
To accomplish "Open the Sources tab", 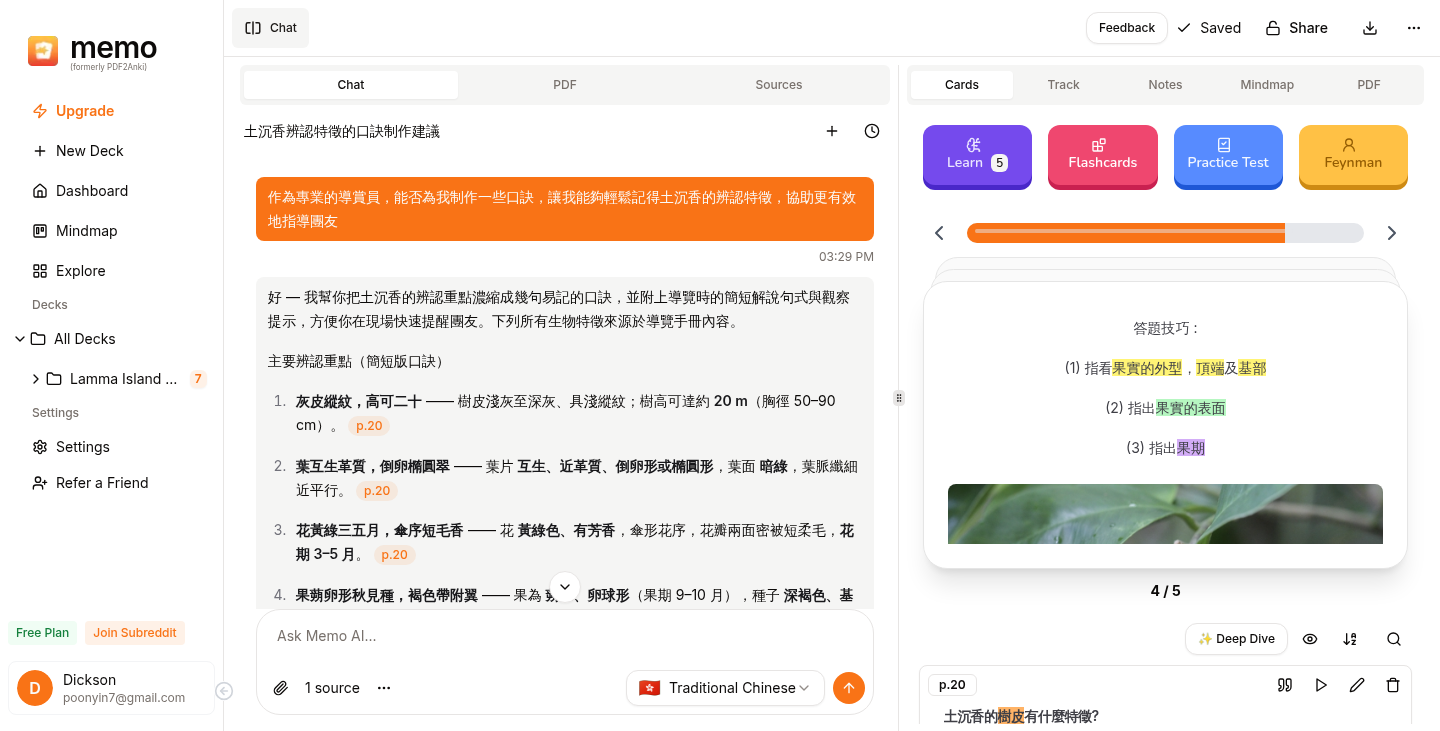I will coord(778,85).
